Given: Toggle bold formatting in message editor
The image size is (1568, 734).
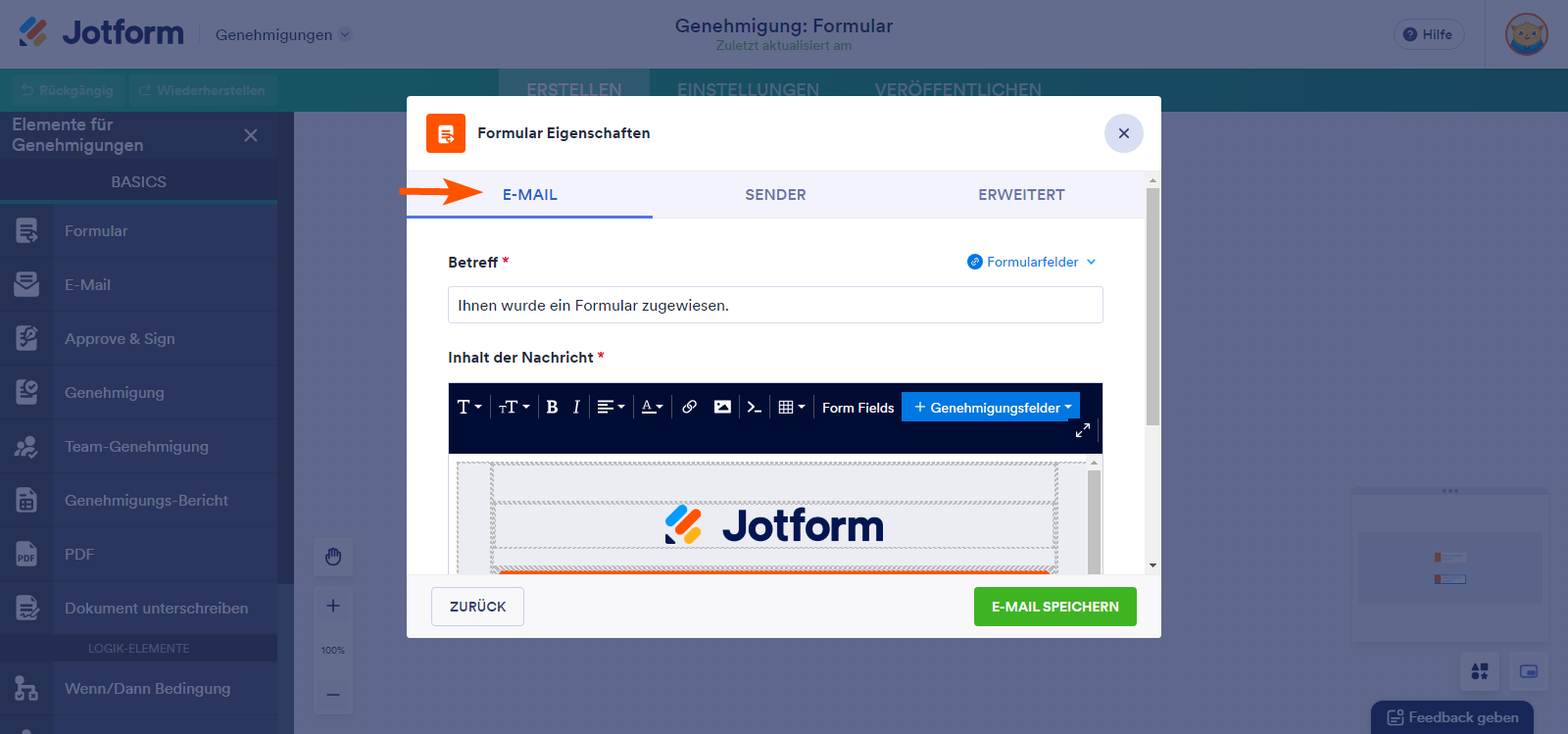Looking at the screenshot, I should (x=552, y=407).
